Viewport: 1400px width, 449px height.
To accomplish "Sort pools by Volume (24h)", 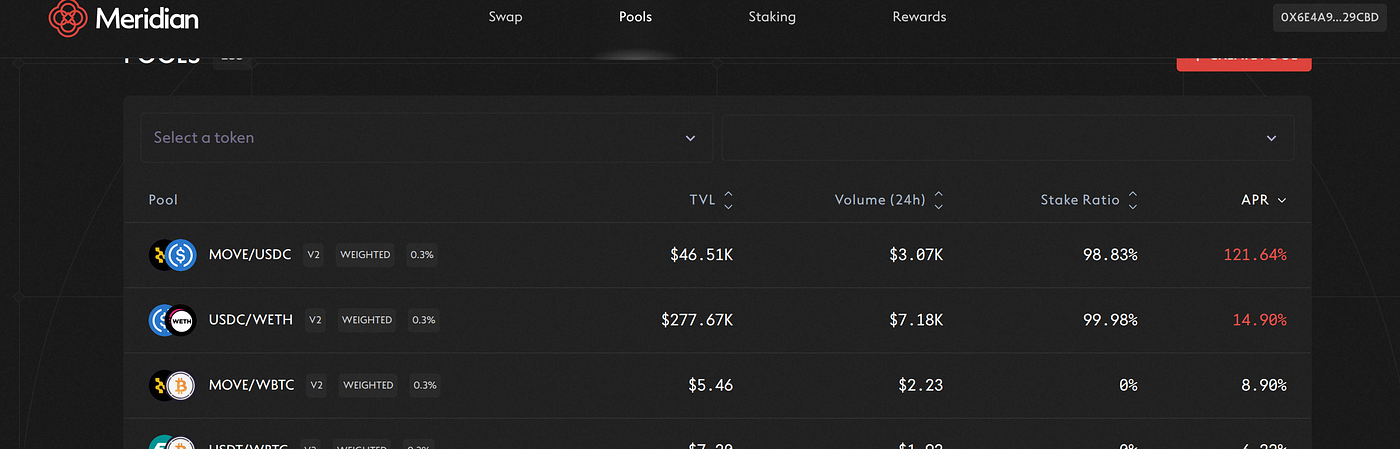I will coord(890,200).
